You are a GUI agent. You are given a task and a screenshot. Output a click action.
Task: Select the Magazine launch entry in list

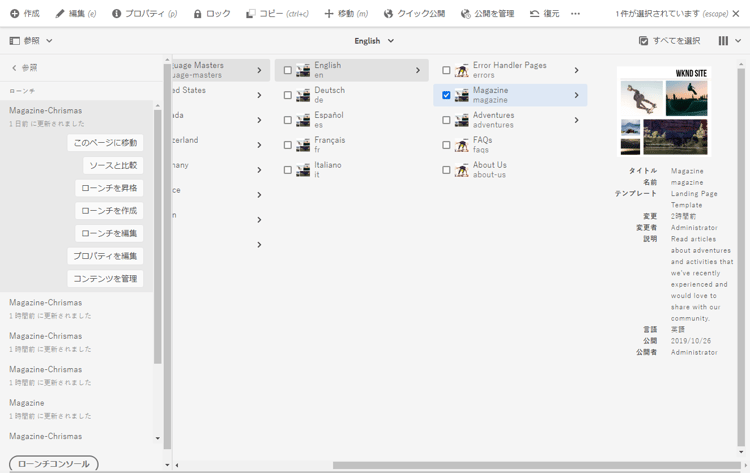77,409
